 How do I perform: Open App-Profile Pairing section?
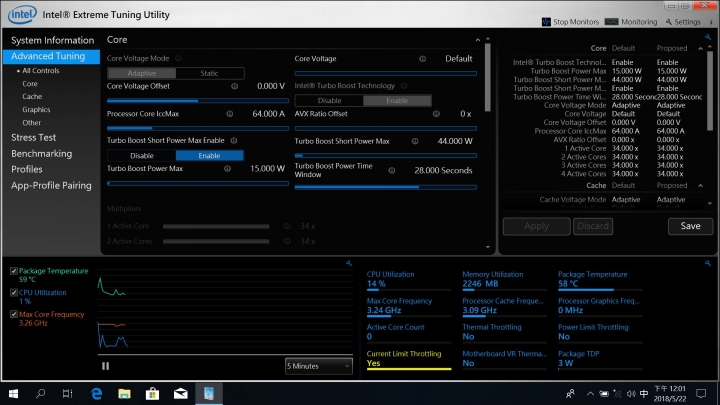(51, 186)
